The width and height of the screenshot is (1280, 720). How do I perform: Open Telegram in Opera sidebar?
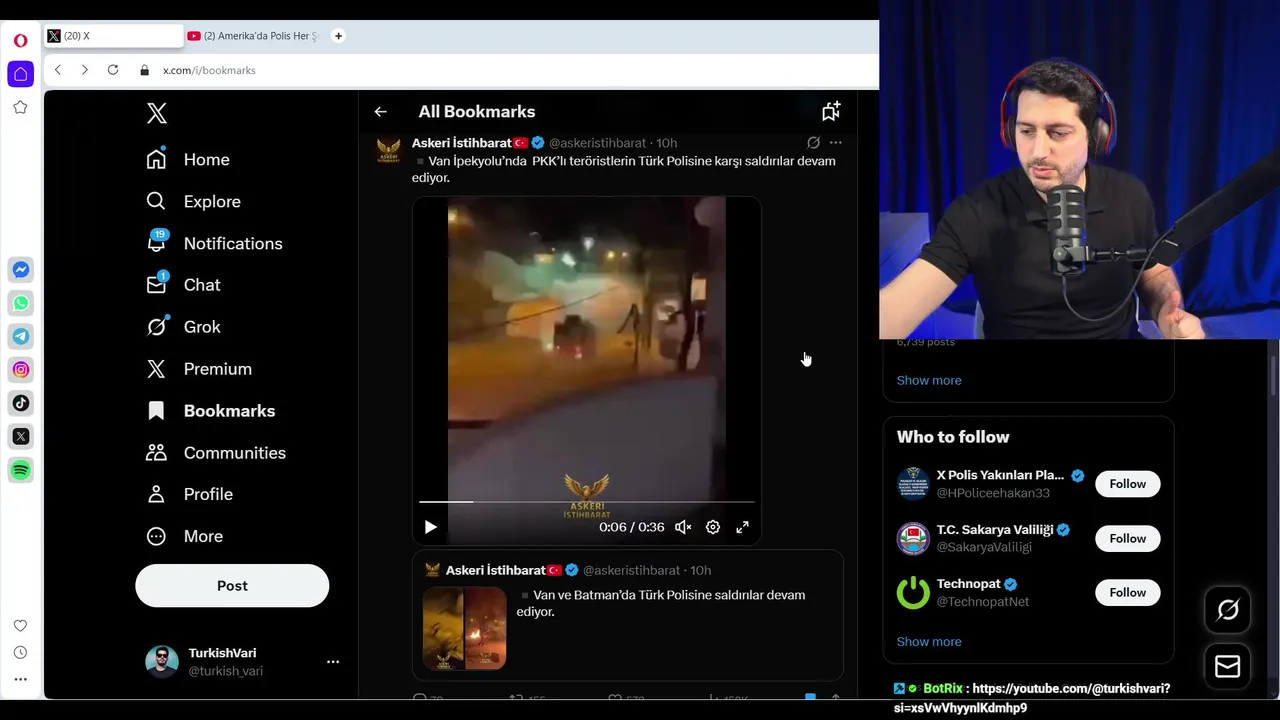[x=21, y=336]
